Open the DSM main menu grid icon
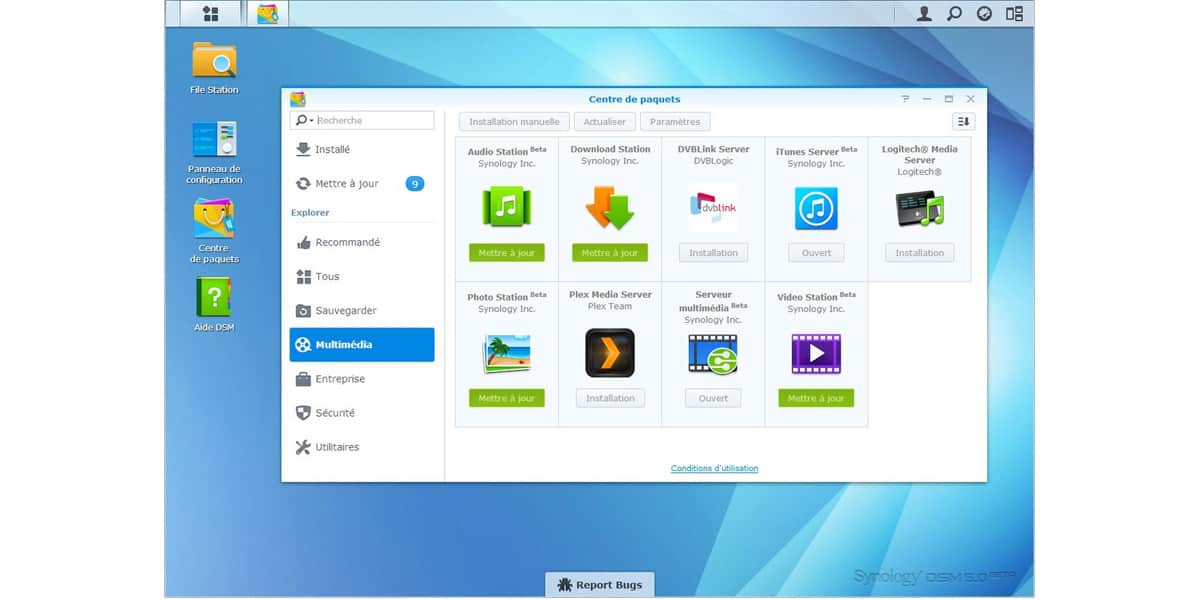 point(210,14)
